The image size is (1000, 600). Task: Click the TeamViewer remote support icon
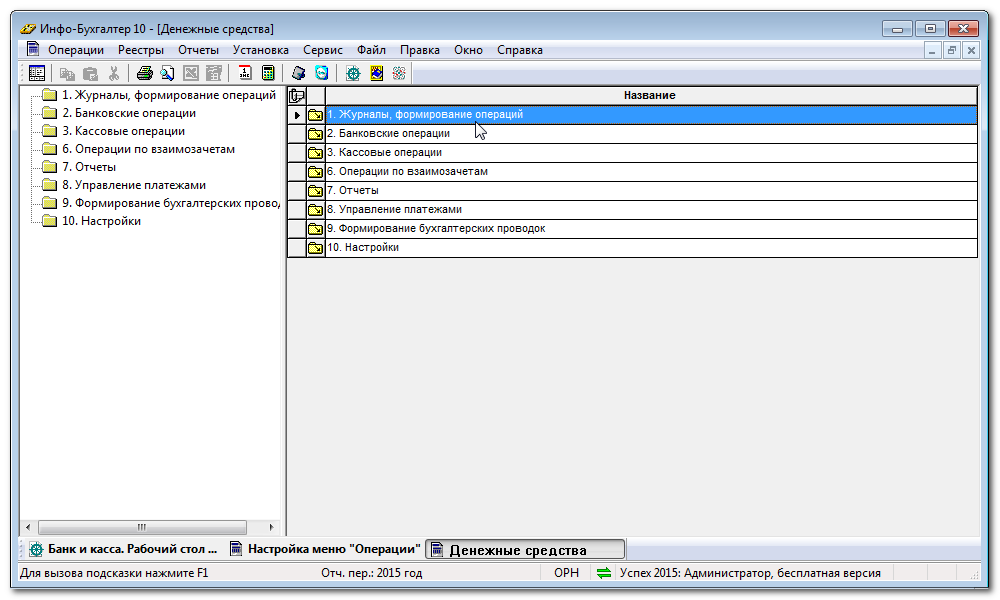322,73
